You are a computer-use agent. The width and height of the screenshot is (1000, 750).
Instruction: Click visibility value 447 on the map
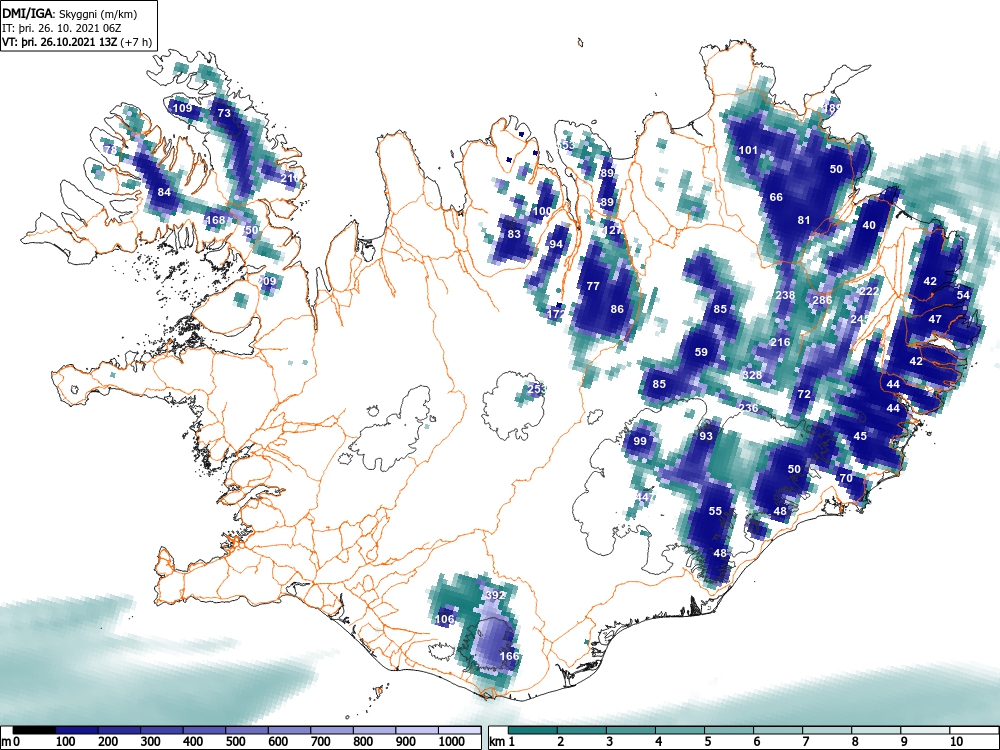coord(643,497)
